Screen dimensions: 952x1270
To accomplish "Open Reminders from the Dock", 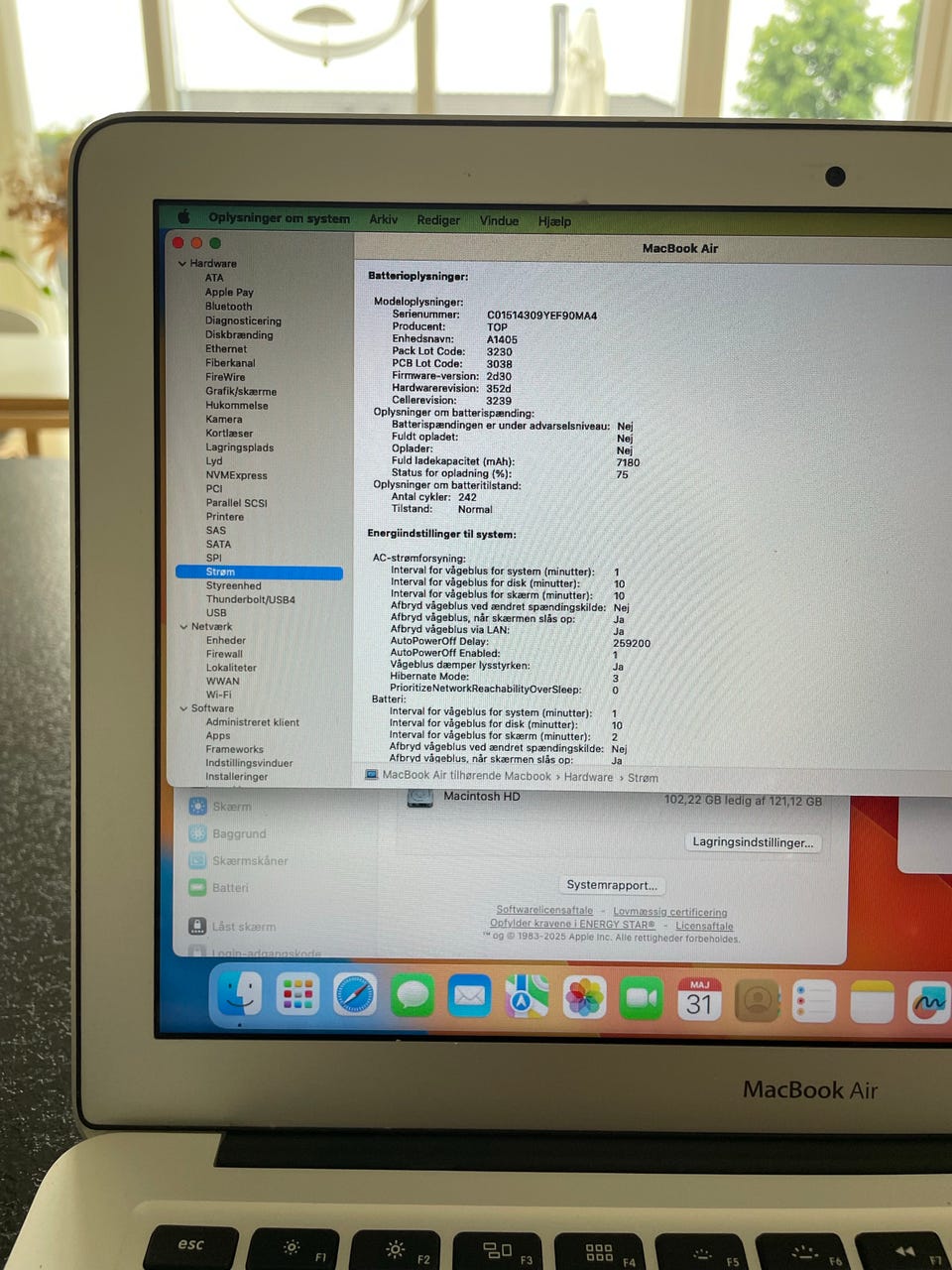I will [x=814, y=1002].
